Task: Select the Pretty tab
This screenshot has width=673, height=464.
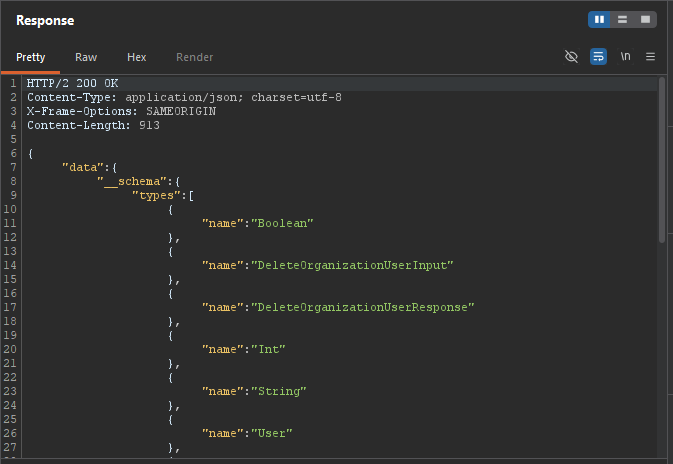Action: pos(30,58)
